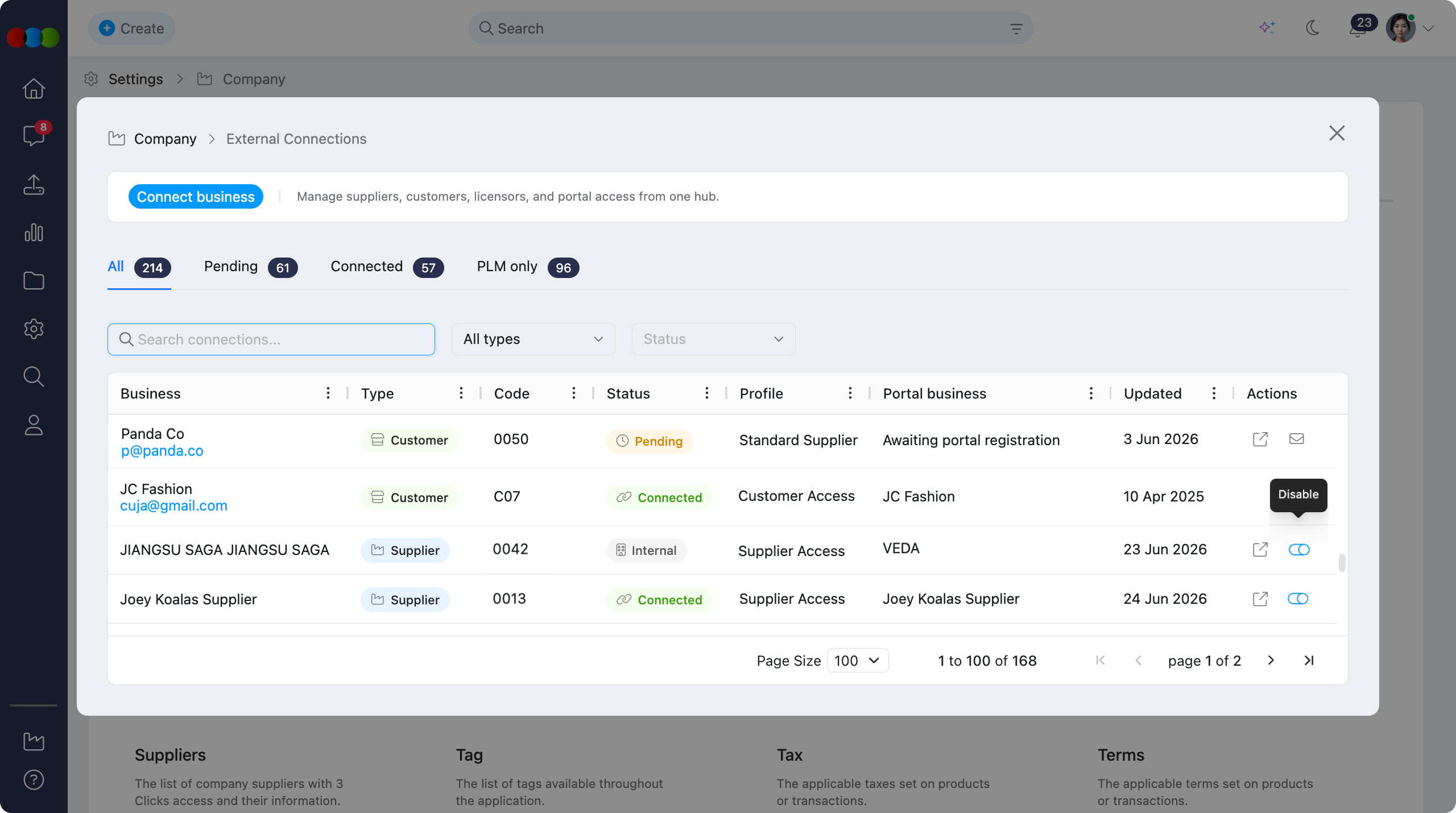Switch to the Pending tab
The height and width of the screenshot is (813, 1456).
pos(250,267)
